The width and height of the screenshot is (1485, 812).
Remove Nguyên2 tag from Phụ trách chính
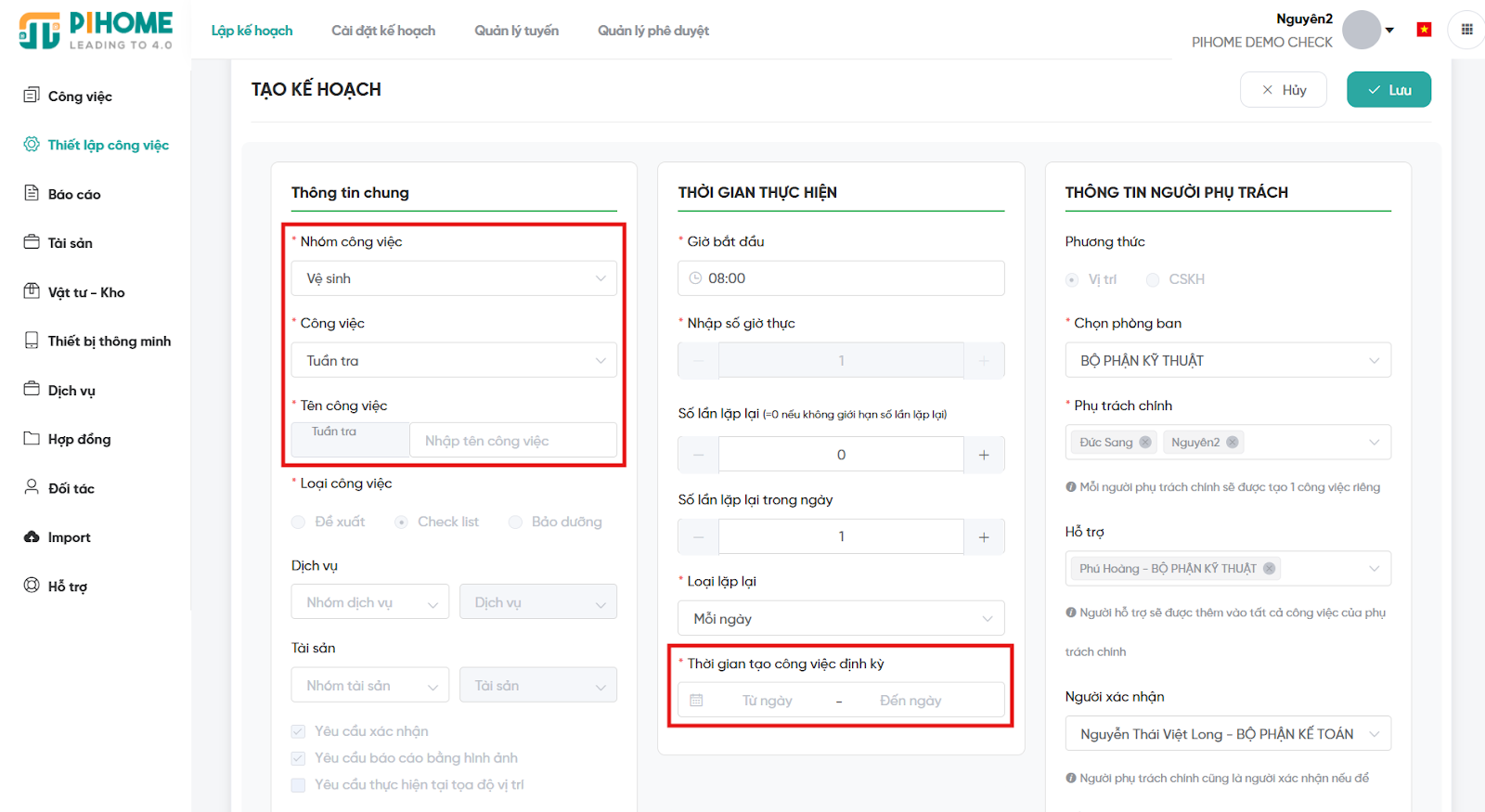pyautogui.click(x=1233, y=443)
